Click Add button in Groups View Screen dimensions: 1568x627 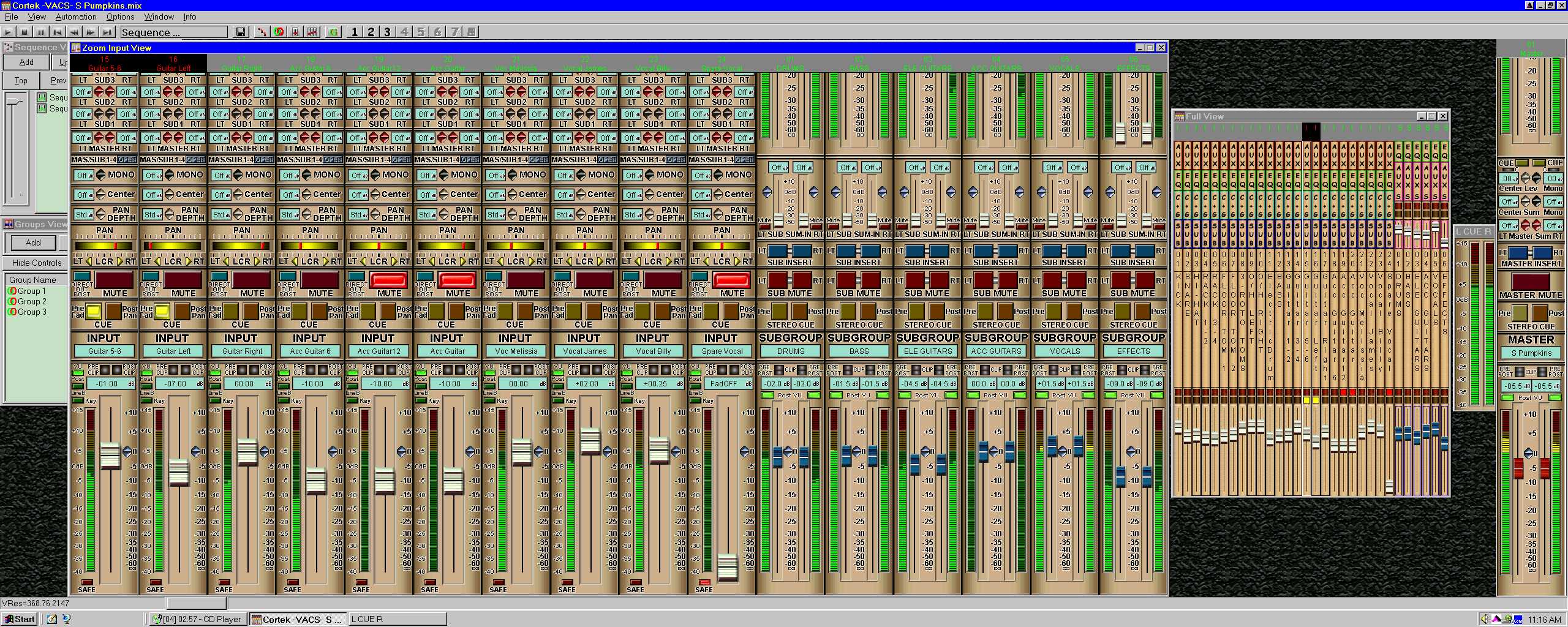point(33,242)
